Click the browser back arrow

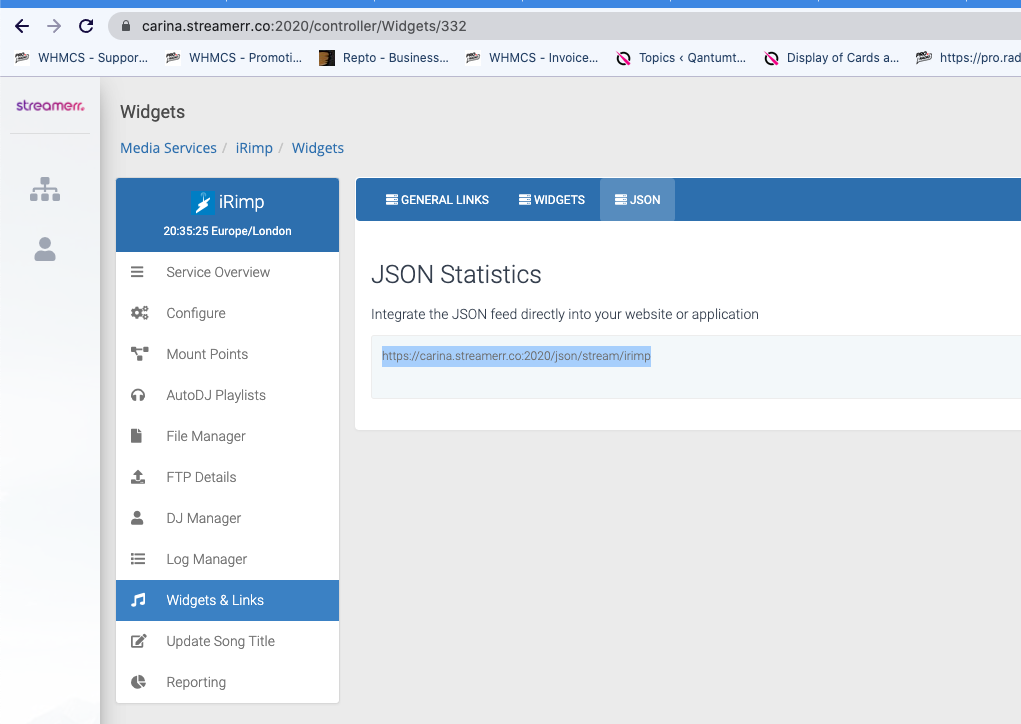[22, 26]
